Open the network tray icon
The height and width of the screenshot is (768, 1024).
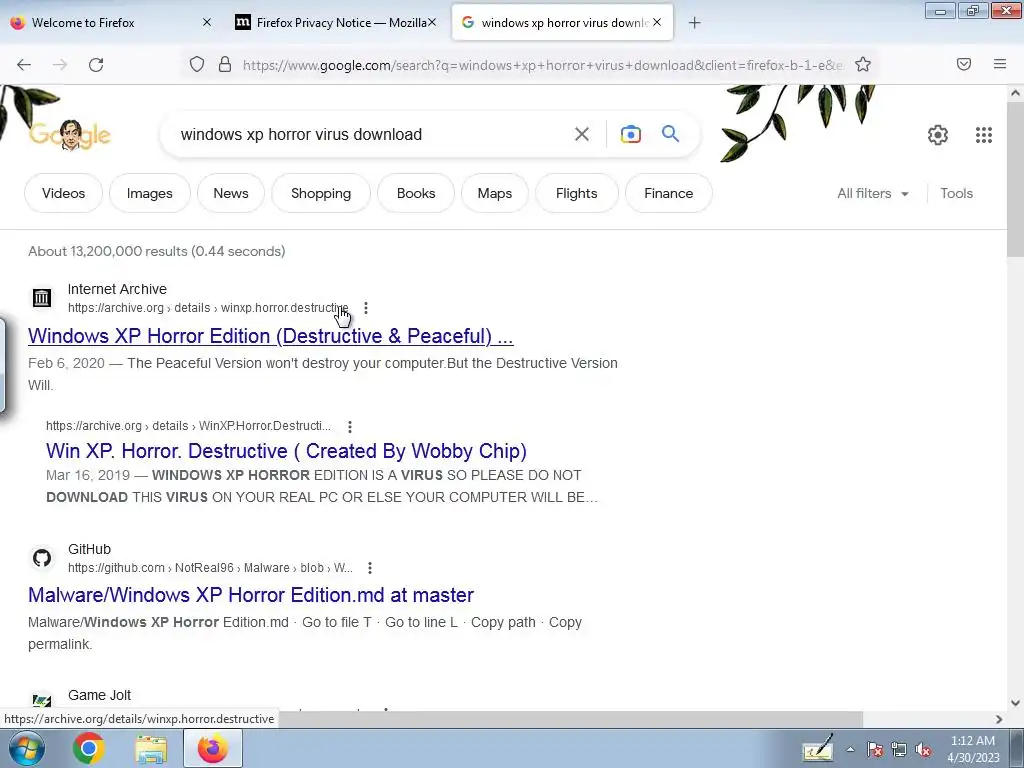click(899, 749)
